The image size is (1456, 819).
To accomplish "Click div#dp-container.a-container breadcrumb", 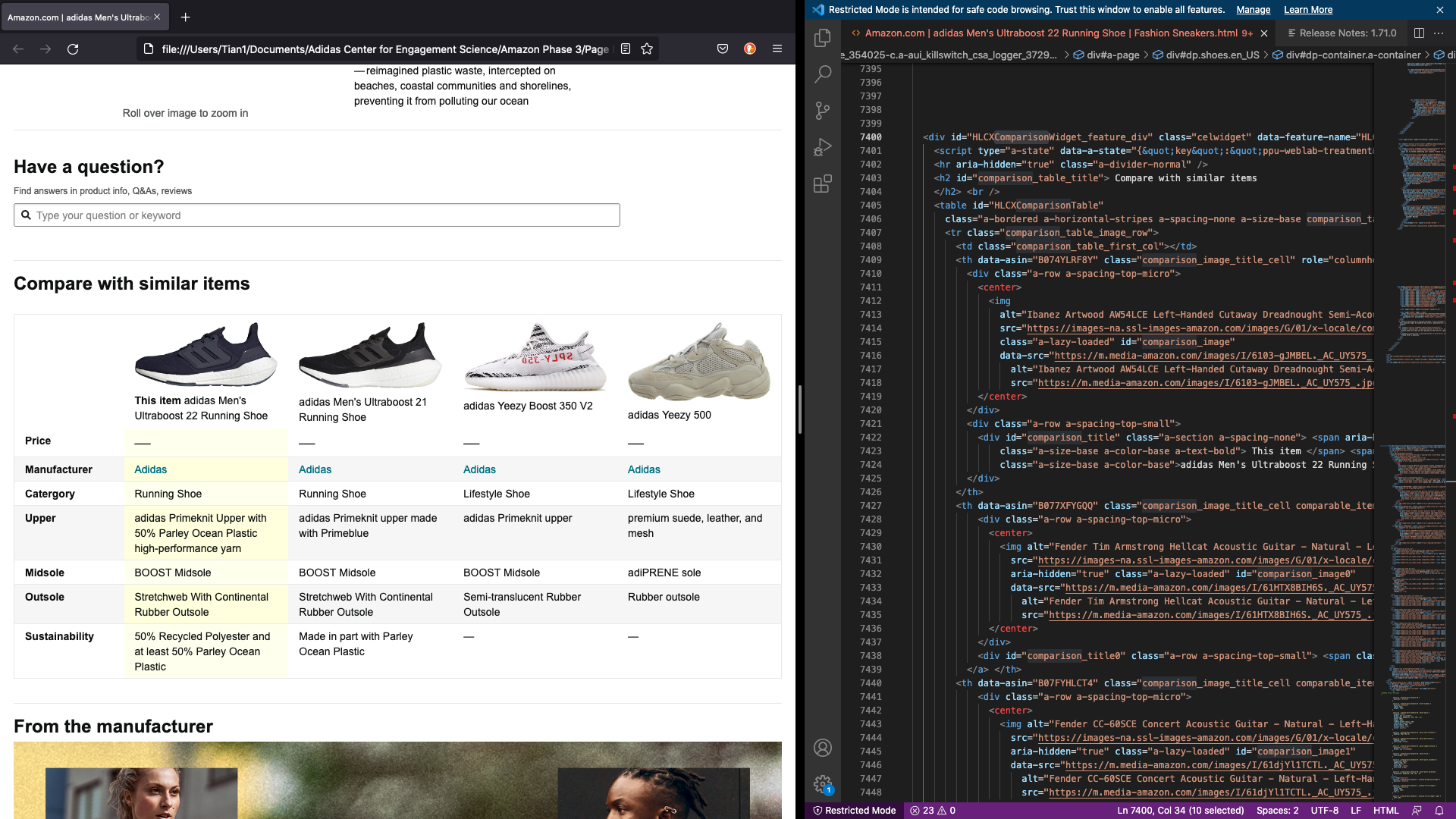I will (1347, 55).
